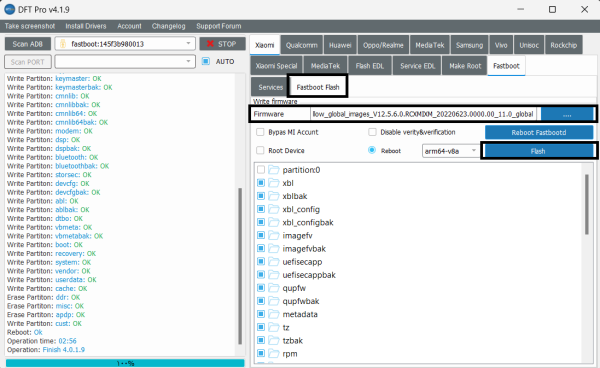Image resolution: width=600 pixels, height=368 pixels.
Task: Uncheck the uefisecappbak partition checkbox
Action: tap(261, 275)
